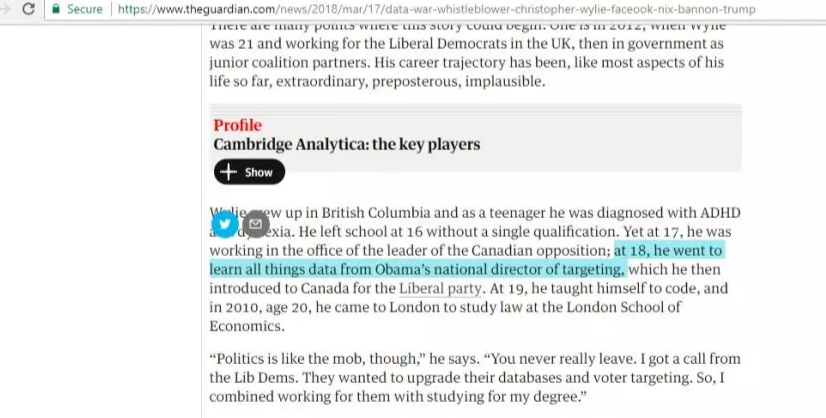Click the plus icon inside Show button
The height and width of the screenshot is (418, 826).
point(228,172)
